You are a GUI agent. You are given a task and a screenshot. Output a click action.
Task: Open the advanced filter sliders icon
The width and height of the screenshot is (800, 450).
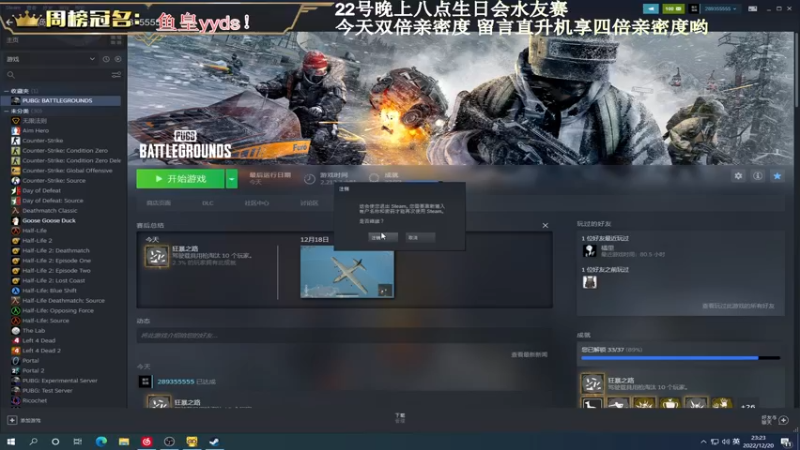[x=116, y=75]
